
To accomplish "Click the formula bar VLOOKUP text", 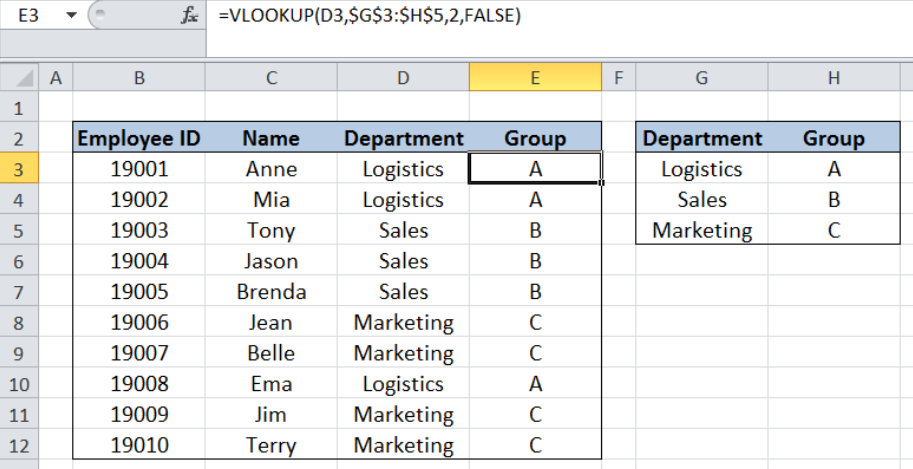I will click(370, 15).
